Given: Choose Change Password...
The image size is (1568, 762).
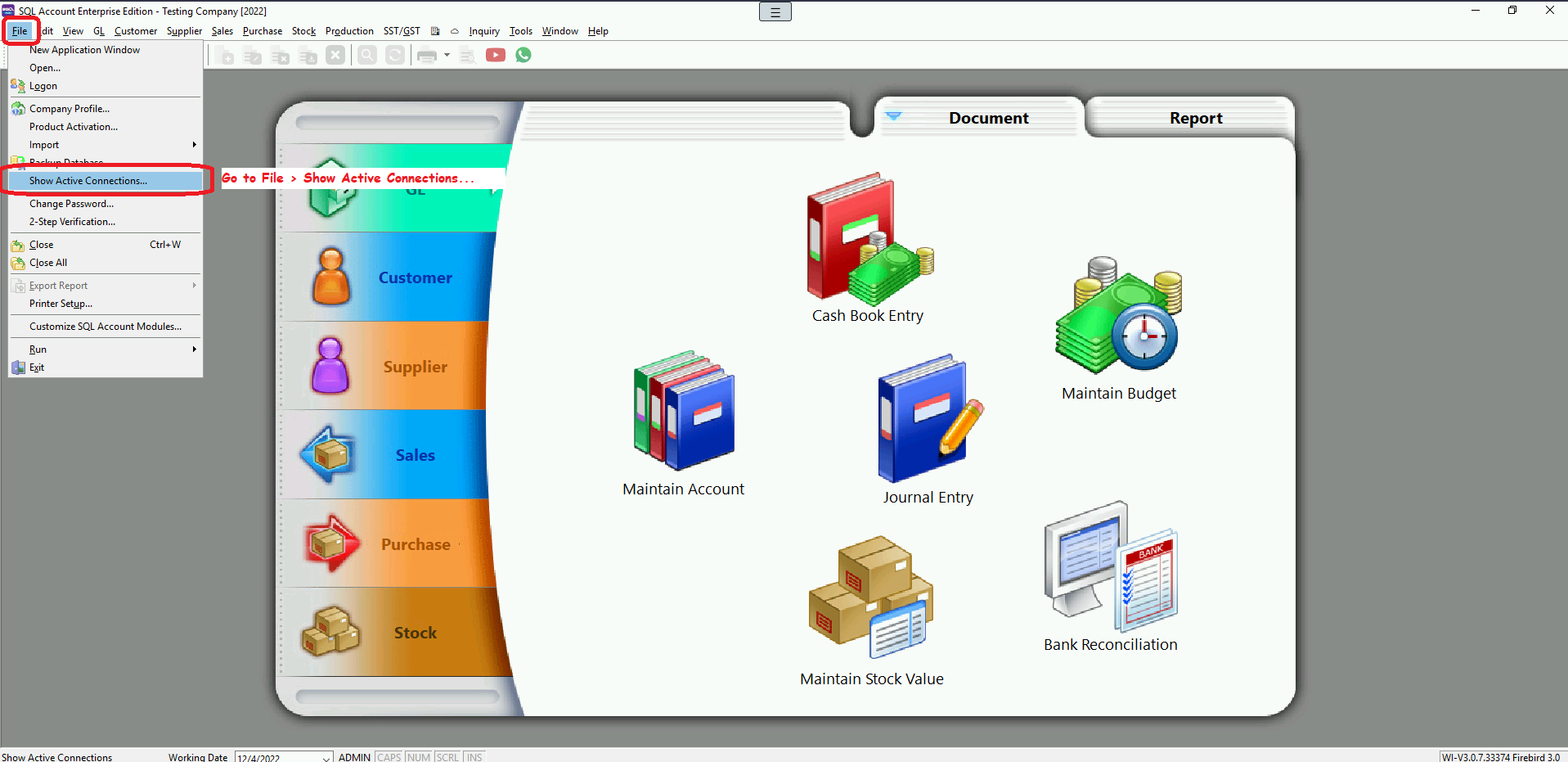Looking at the screenshot, I should [x=105, y=204].
